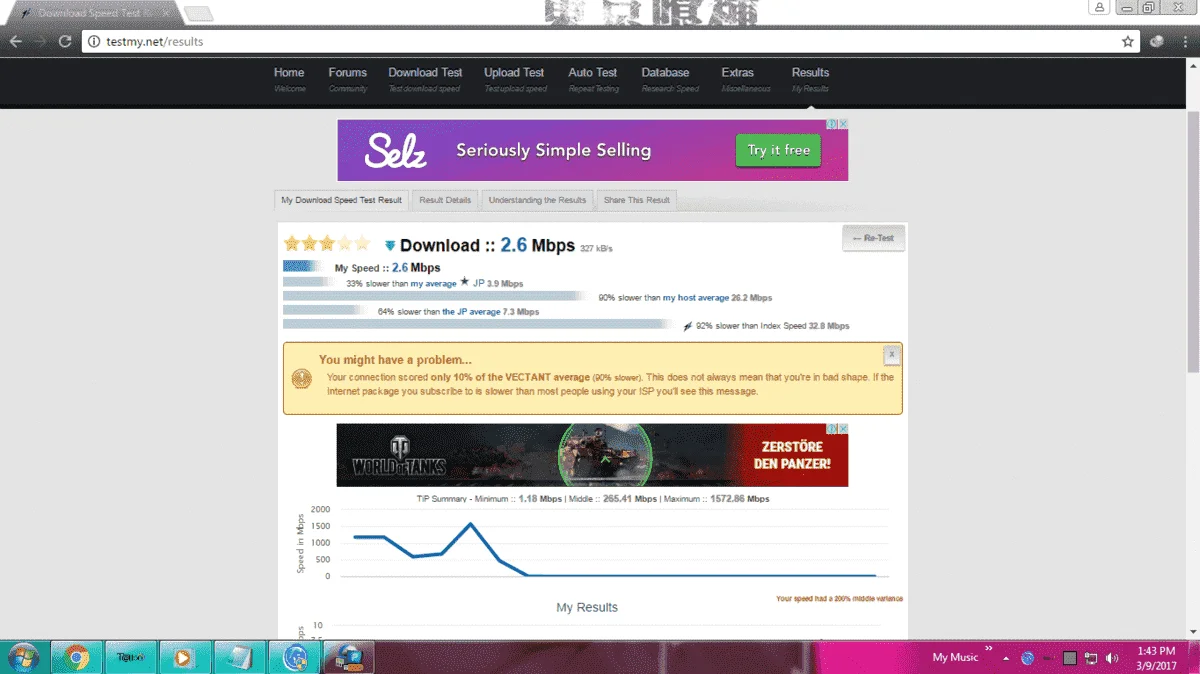Click the network tray icon
The height and width of the screenshot is (674, 1200).
click(x=1091, y=658)
